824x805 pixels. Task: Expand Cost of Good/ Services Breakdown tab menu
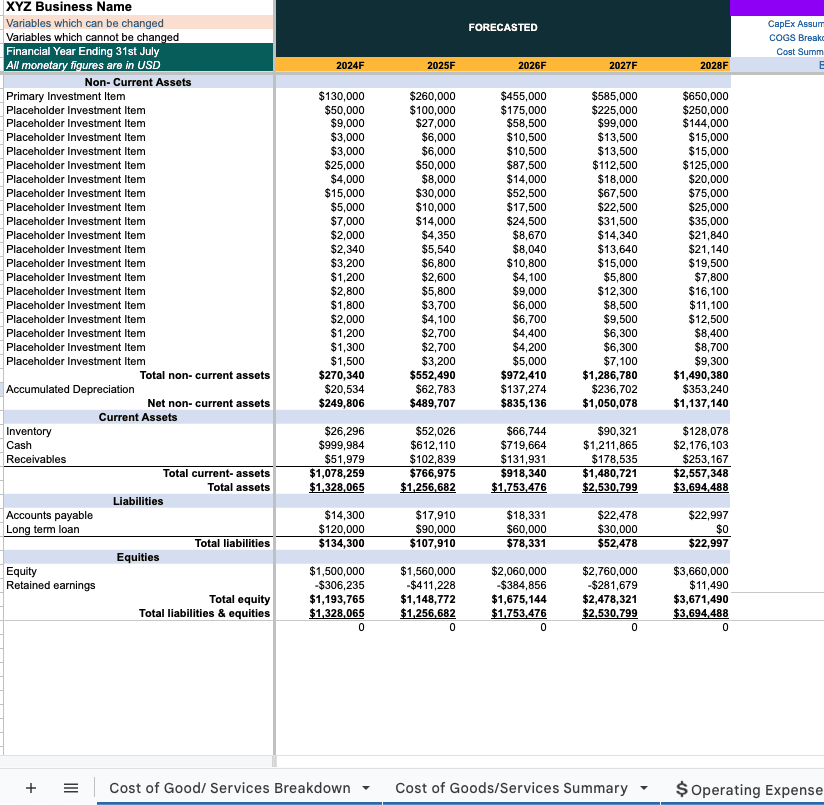(366, 788)
